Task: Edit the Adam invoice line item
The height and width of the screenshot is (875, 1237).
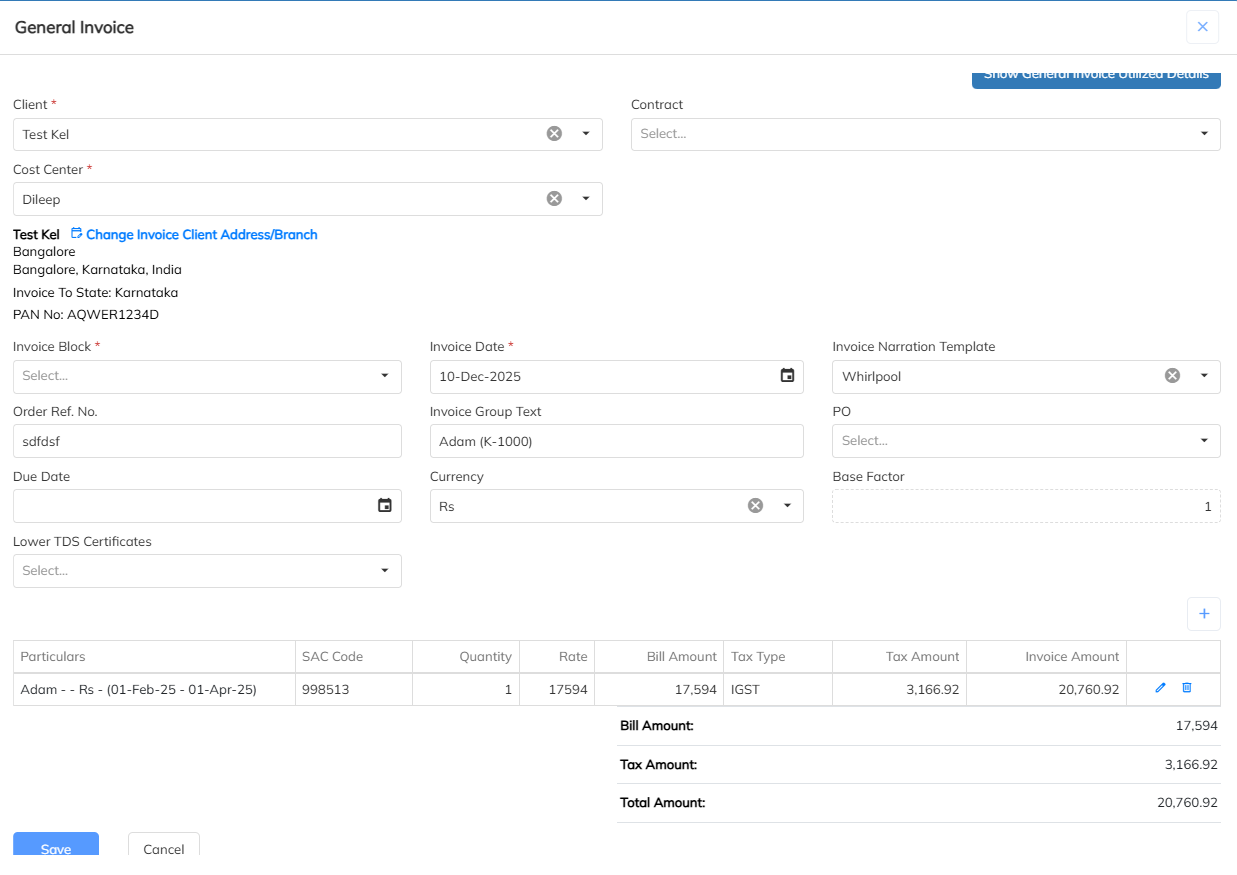Action: 1160,688
